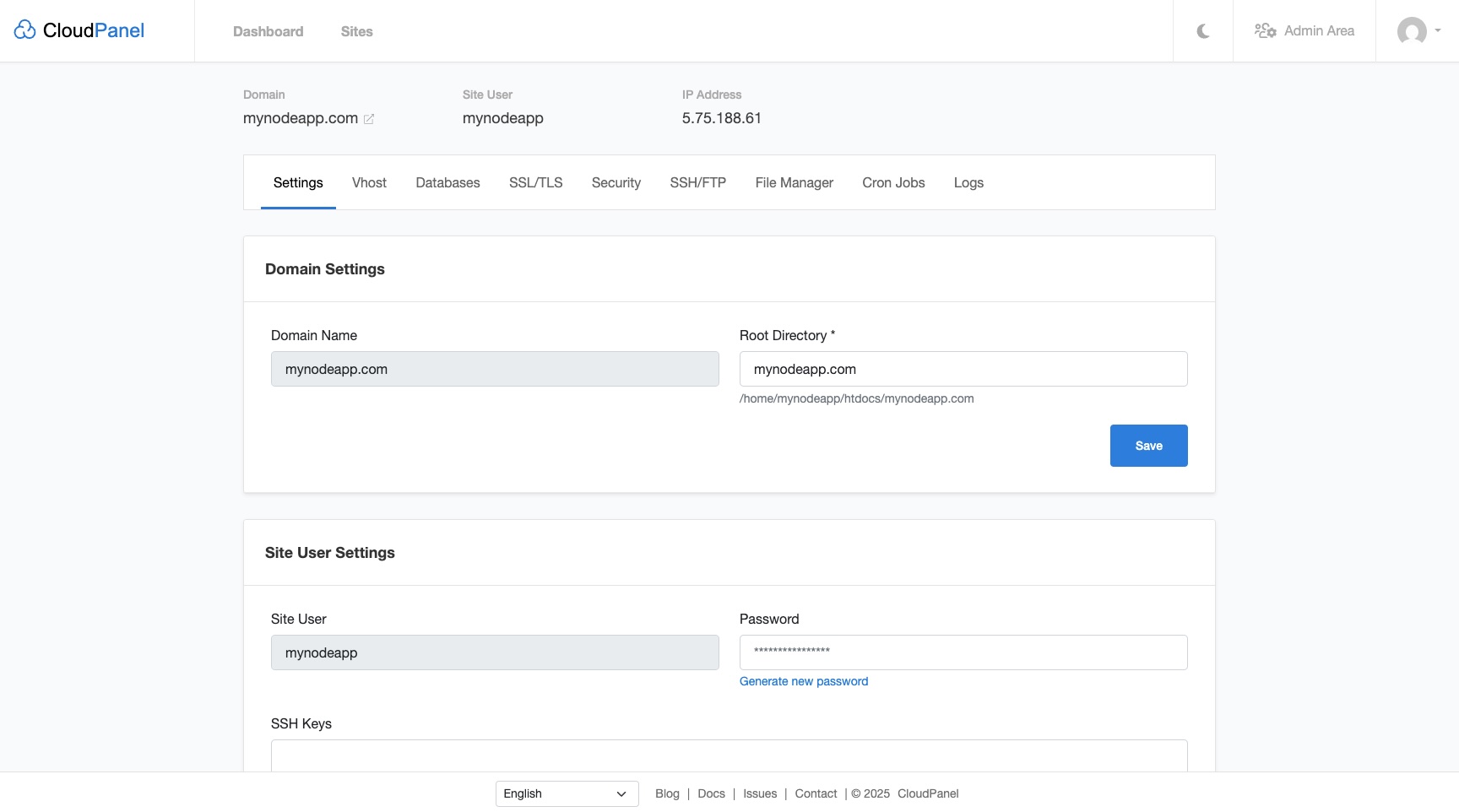
Task: Toggle dark mode with moon icon
Action: point(1203,31)
